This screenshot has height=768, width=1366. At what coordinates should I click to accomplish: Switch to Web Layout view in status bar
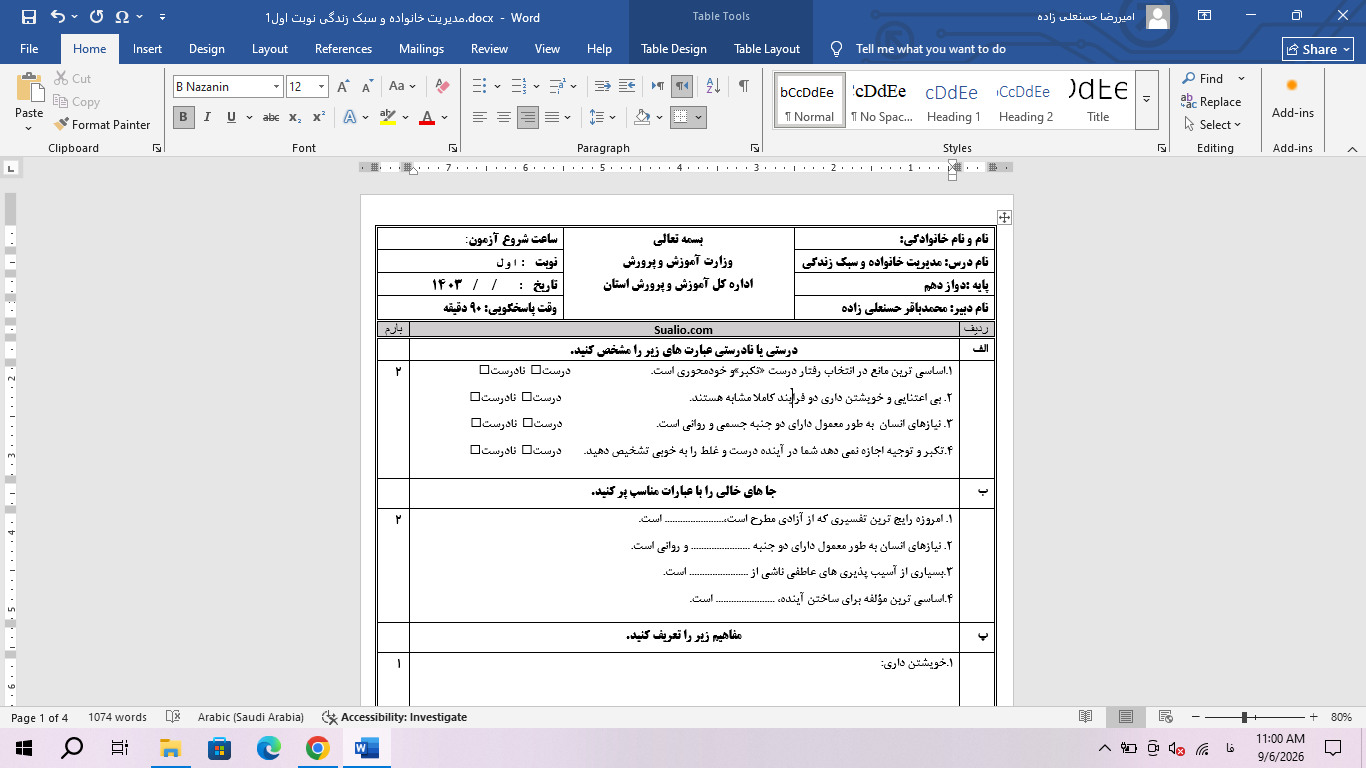pyautogui.click(x=1166, y=717)
